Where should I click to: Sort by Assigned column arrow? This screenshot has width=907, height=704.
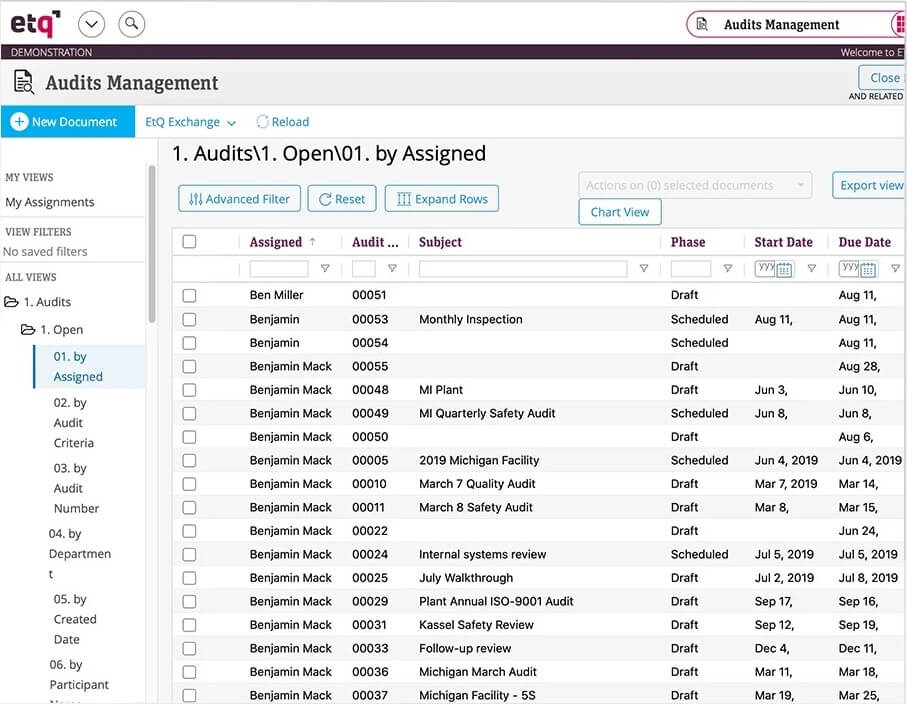312,242
